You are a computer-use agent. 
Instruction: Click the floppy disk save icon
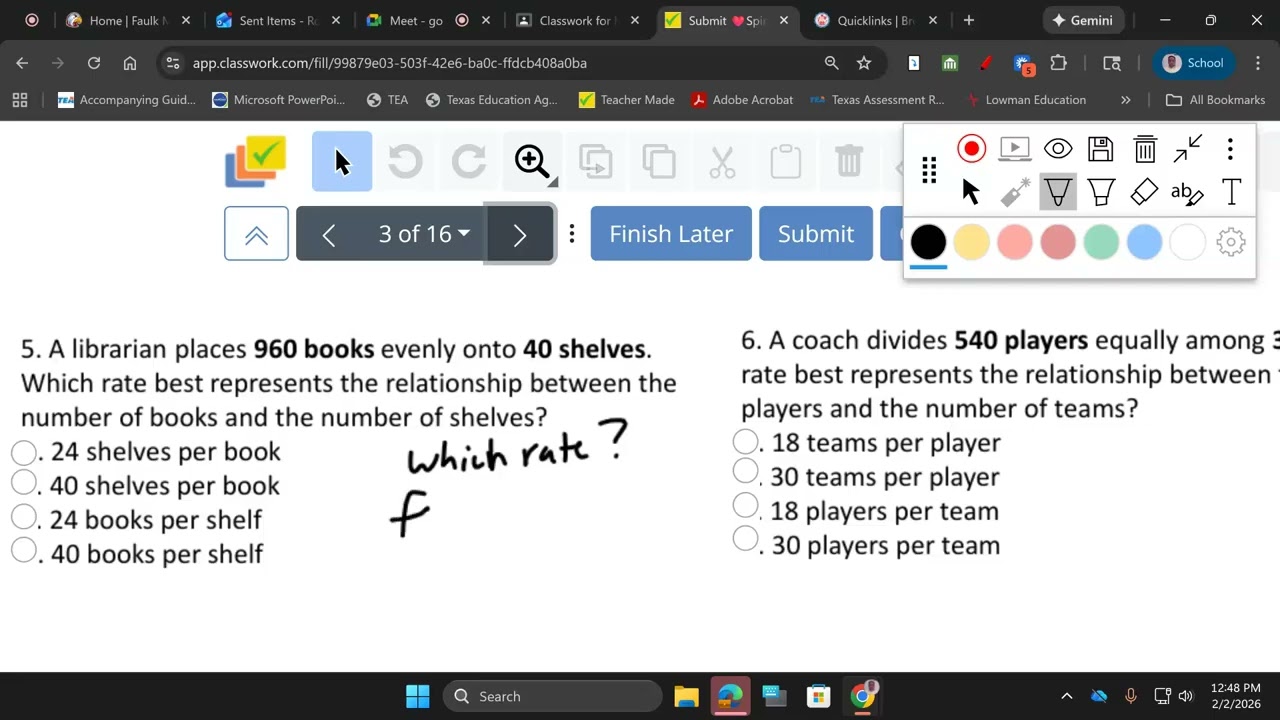pyautogui.click(x=1101, y=149)
